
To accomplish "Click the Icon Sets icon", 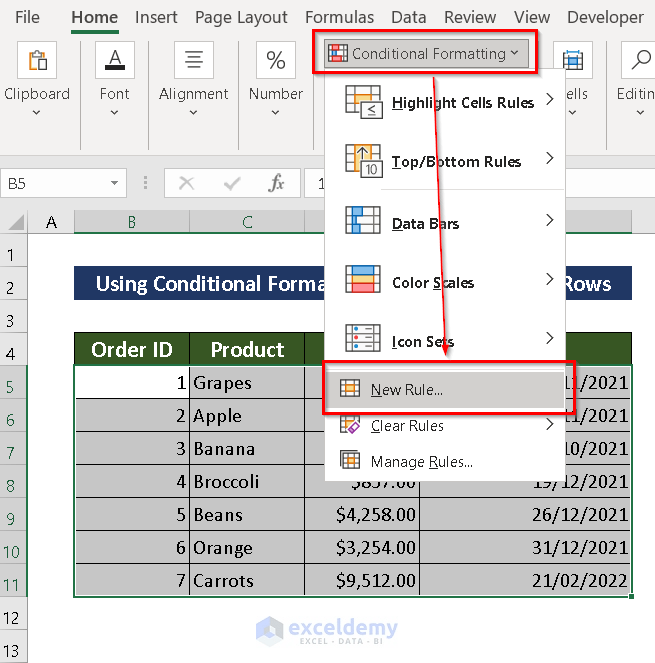I will 363,338.
